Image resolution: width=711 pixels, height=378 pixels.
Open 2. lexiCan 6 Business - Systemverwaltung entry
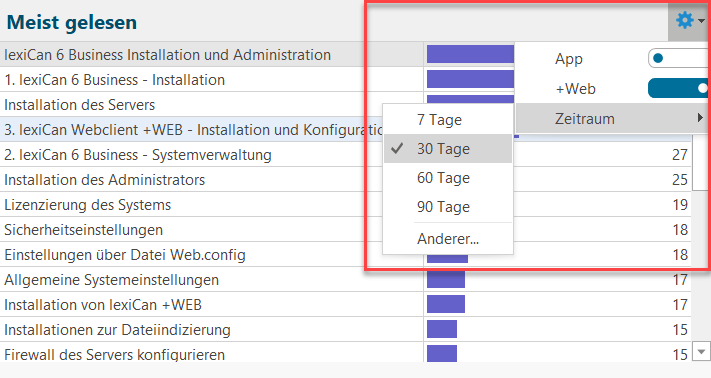(x=138, y=155)
